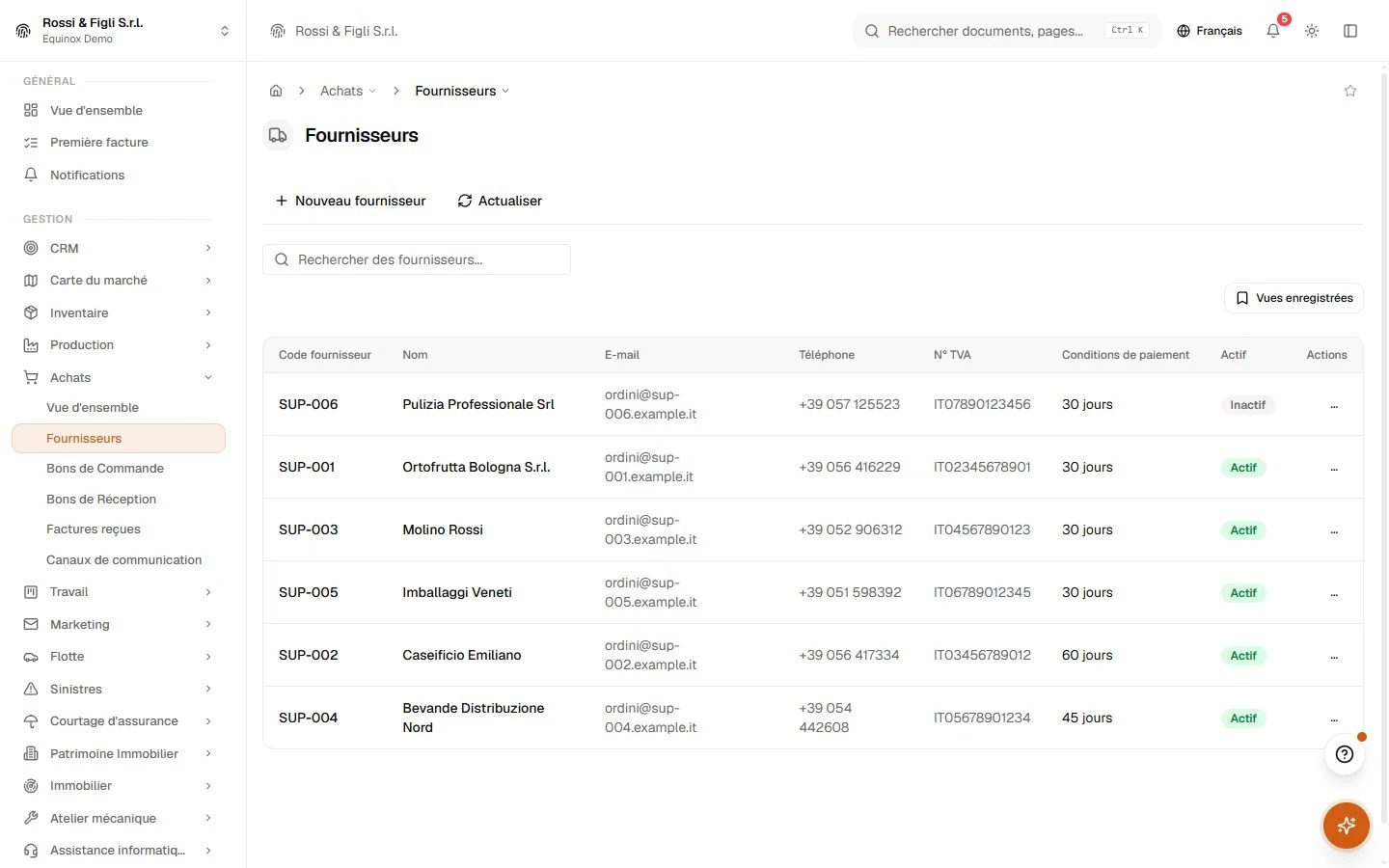The image size is (1389, 868).
Task: Go to Première facture in sidebar
Action: 118,143
